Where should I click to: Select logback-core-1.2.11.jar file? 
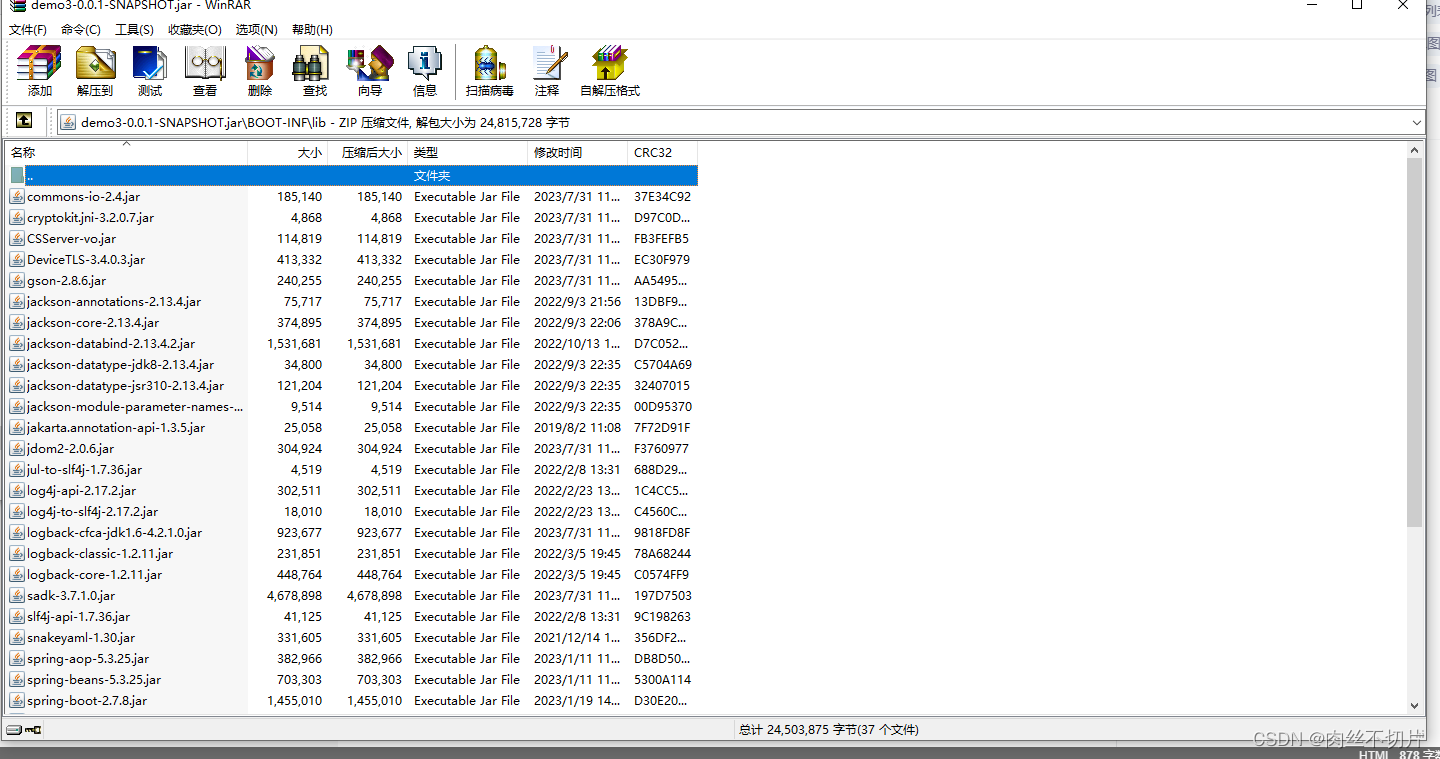(x=95, y=575)
